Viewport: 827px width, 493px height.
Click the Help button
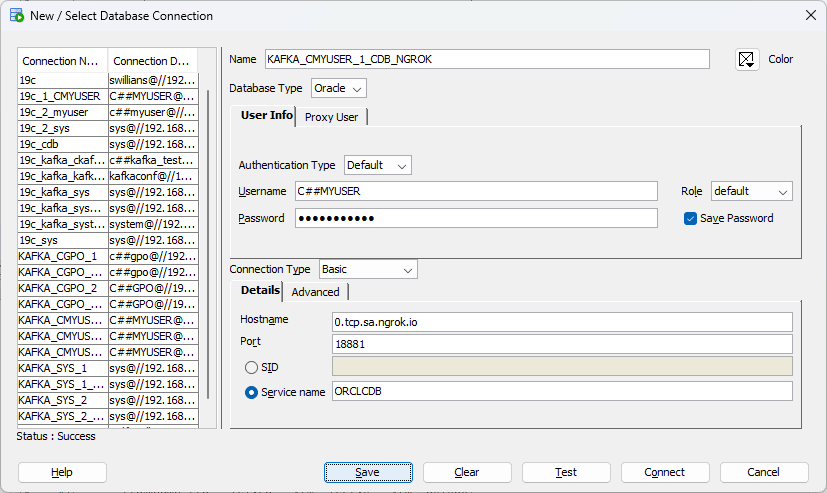point(62,472)
